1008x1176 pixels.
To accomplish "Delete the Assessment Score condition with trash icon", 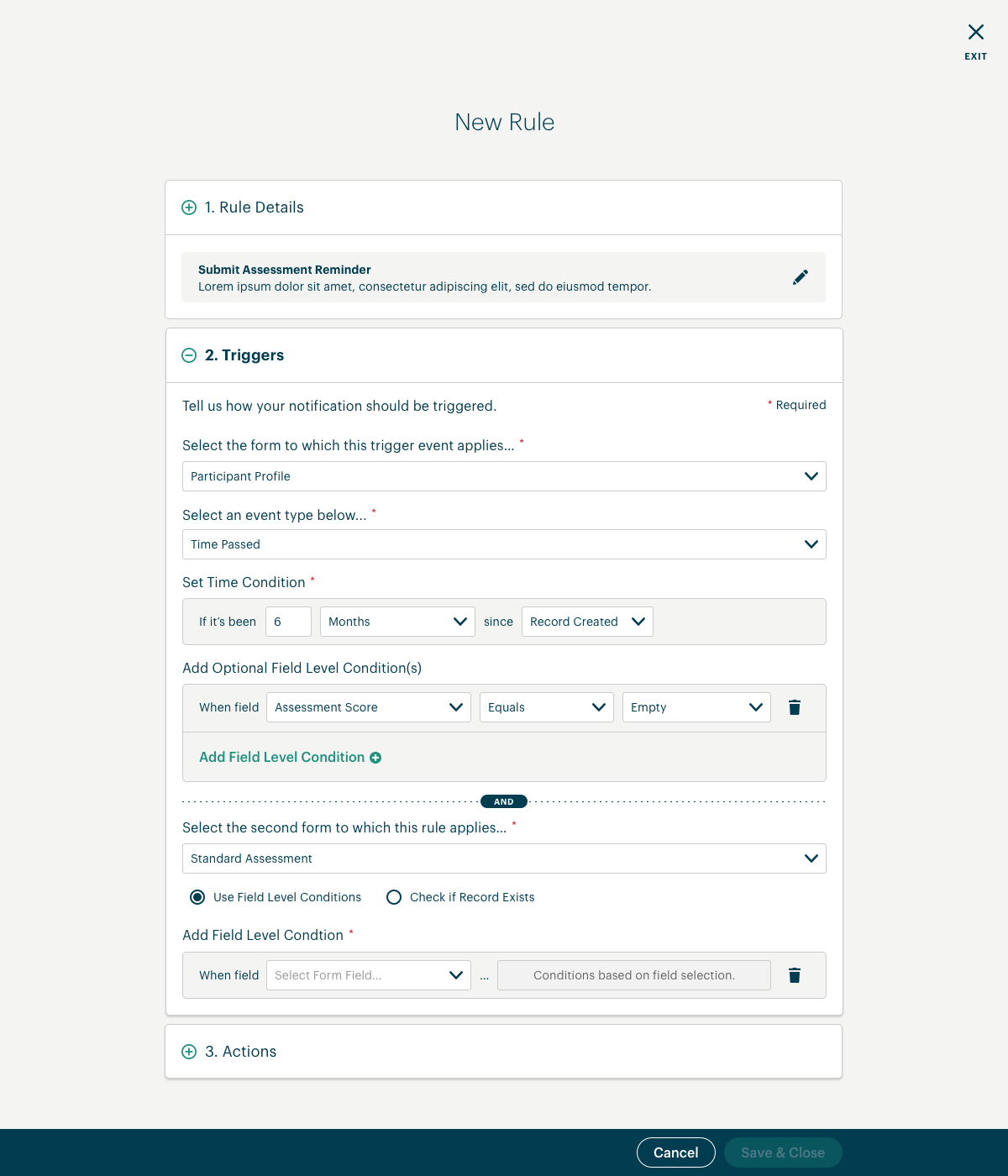I will click(x=795, y=707).
